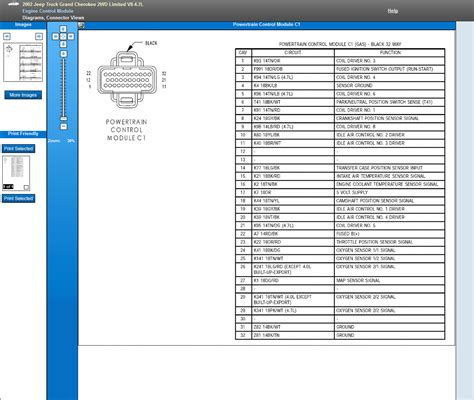Click the CIRCUIT column header
Screen dimensions: 474x400
pos(293,53)
